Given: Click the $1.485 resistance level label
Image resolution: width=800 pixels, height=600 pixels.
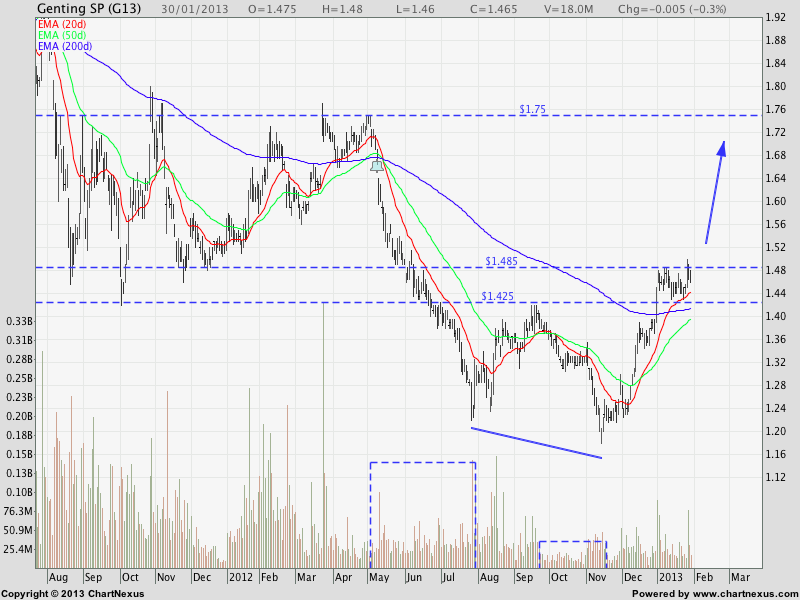Looking at the screenshot, I should click(x=500, y=261).
